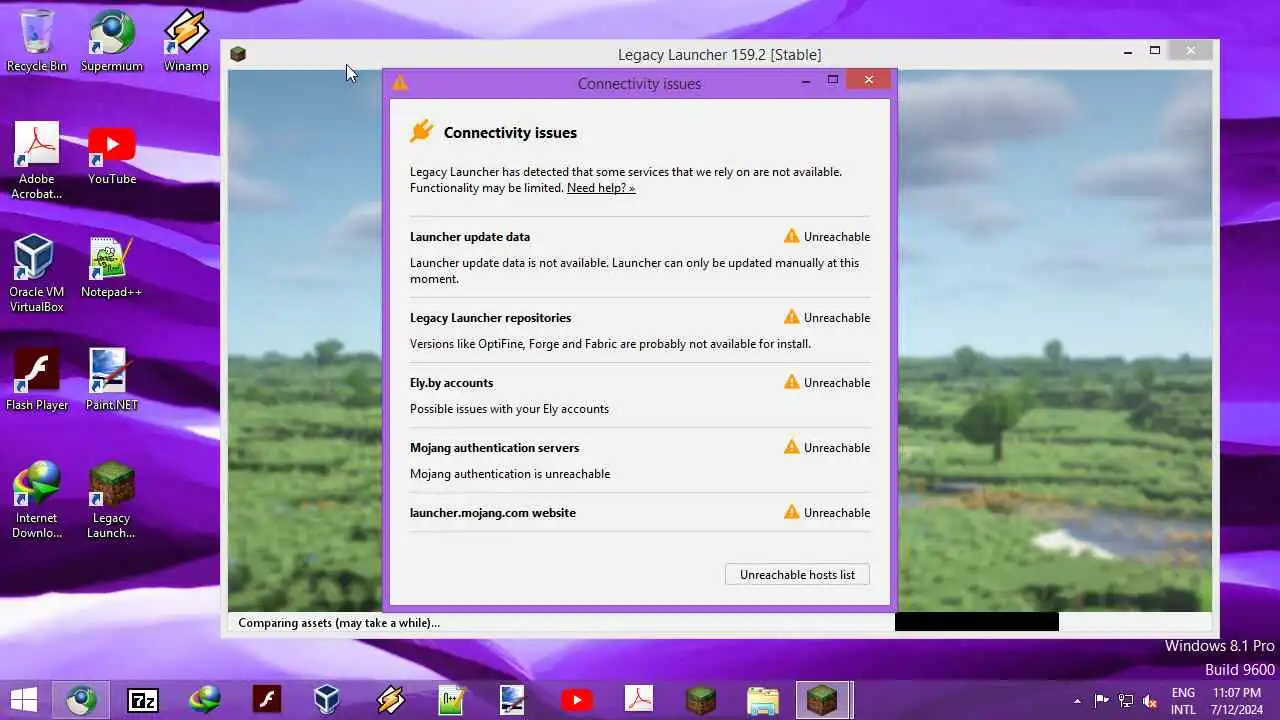Show hidden tray icons arrow
This screenshot has height=720, width=1280.
pos(1077,700)
